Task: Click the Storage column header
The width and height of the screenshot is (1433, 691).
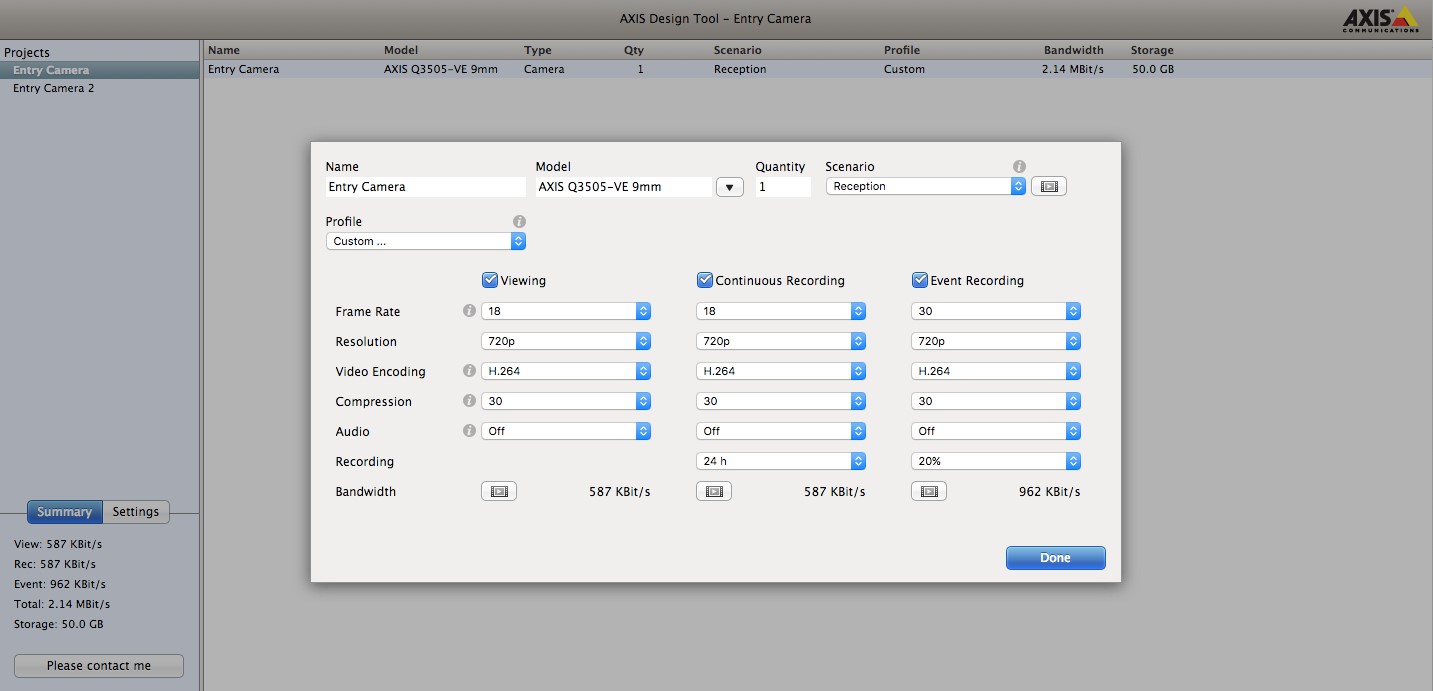Action: click(1152, 50)
